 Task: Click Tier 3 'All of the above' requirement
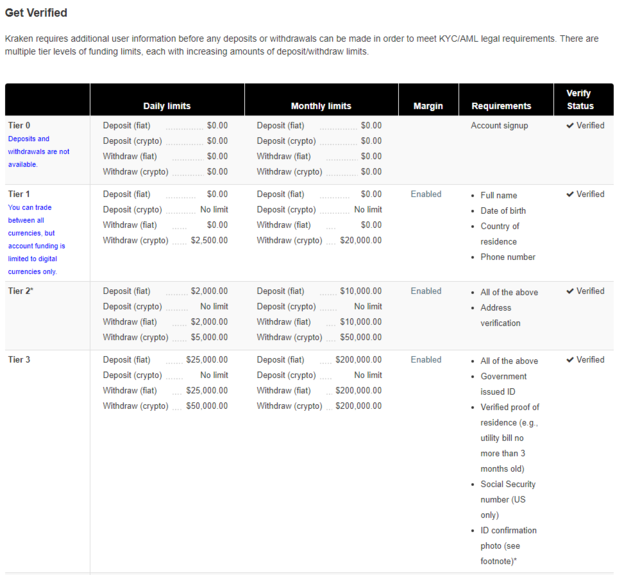(509, 361)
